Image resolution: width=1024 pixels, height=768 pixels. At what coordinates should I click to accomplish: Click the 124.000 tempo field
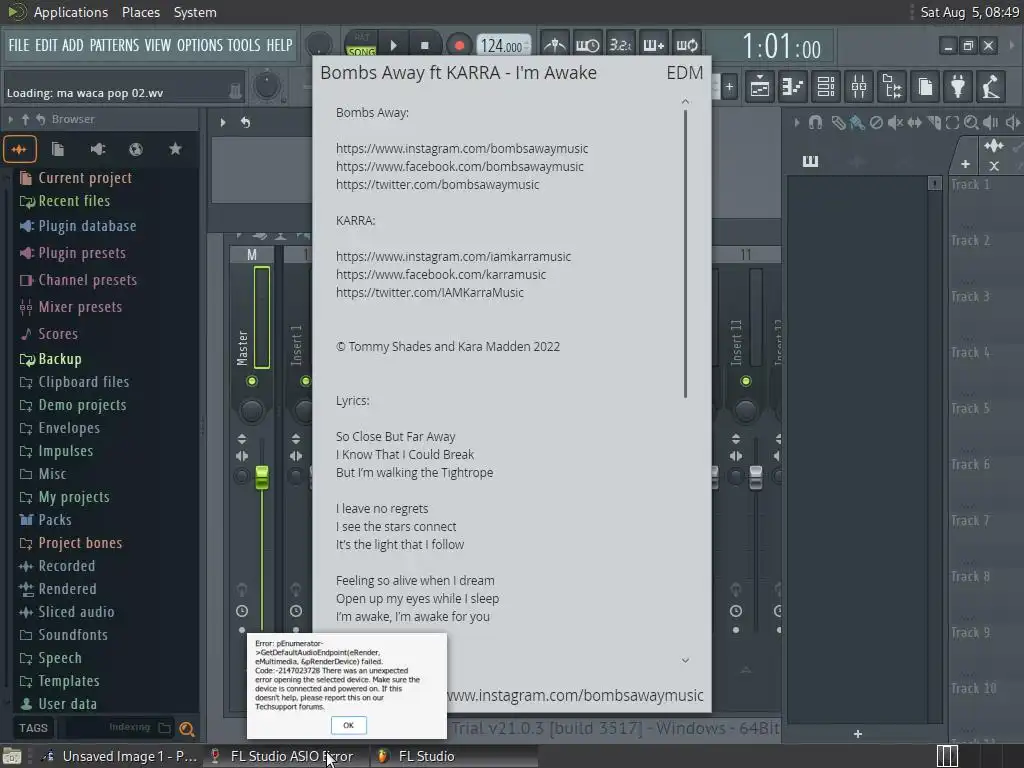503,46
